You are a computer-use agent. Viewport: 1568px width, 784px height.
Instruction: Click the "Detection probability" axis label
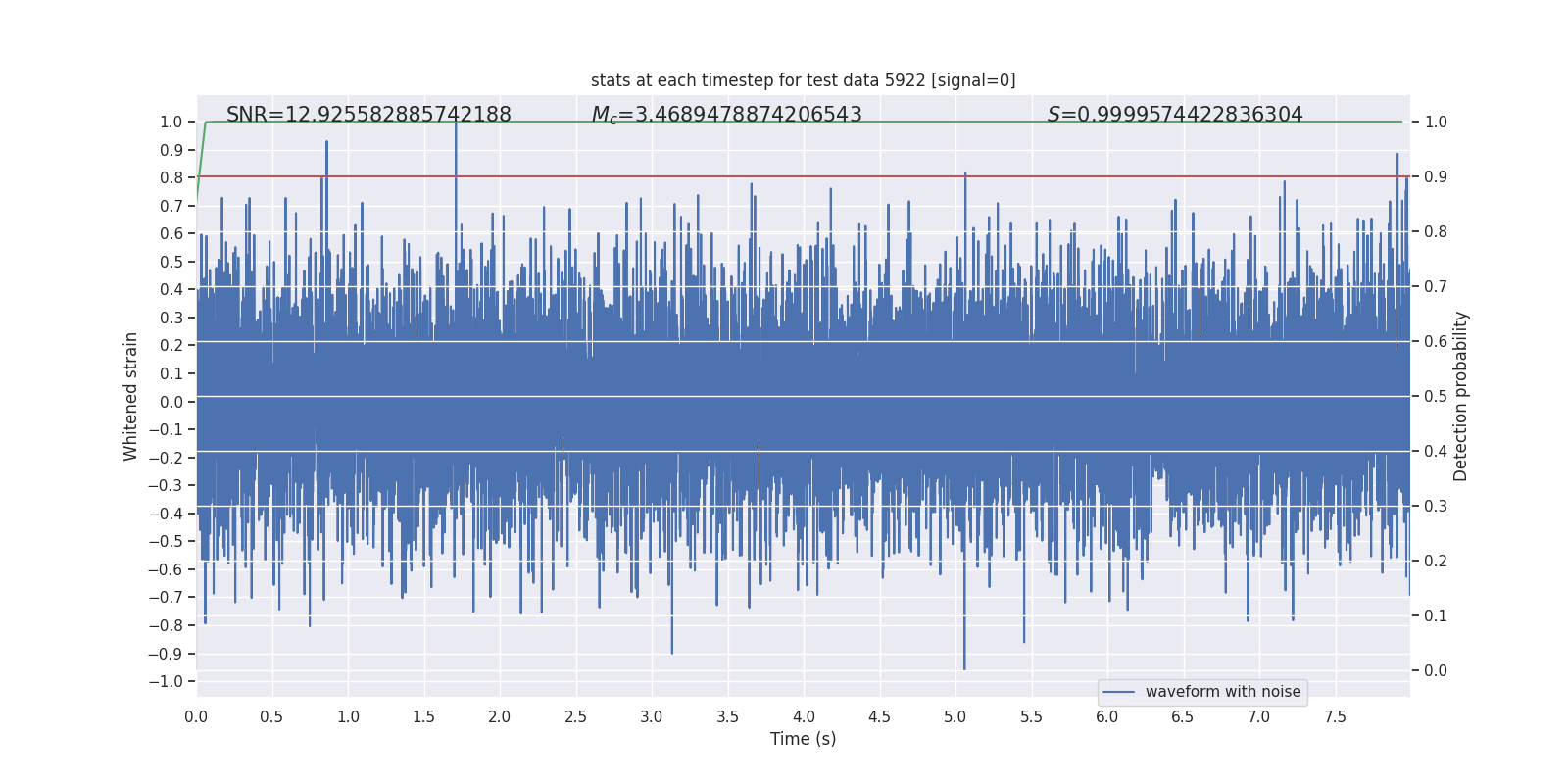click(1461, 396)
